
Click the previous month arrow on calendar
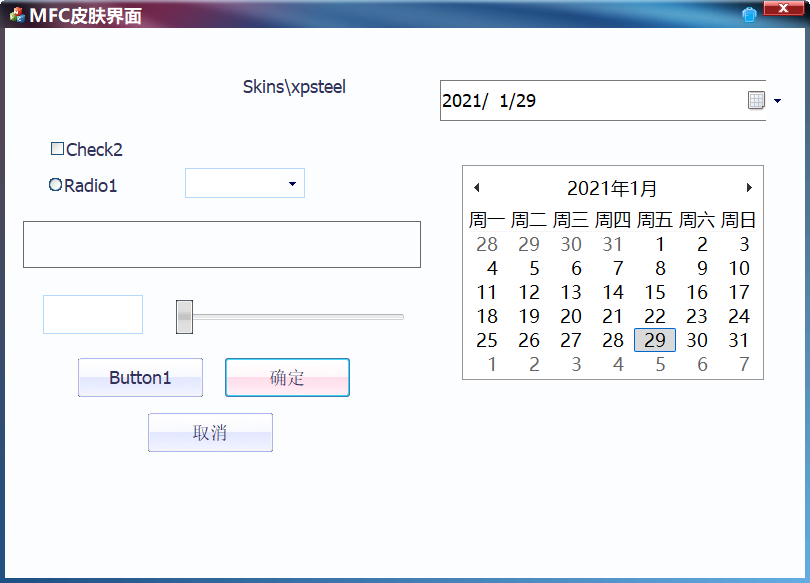click(476, 187)
